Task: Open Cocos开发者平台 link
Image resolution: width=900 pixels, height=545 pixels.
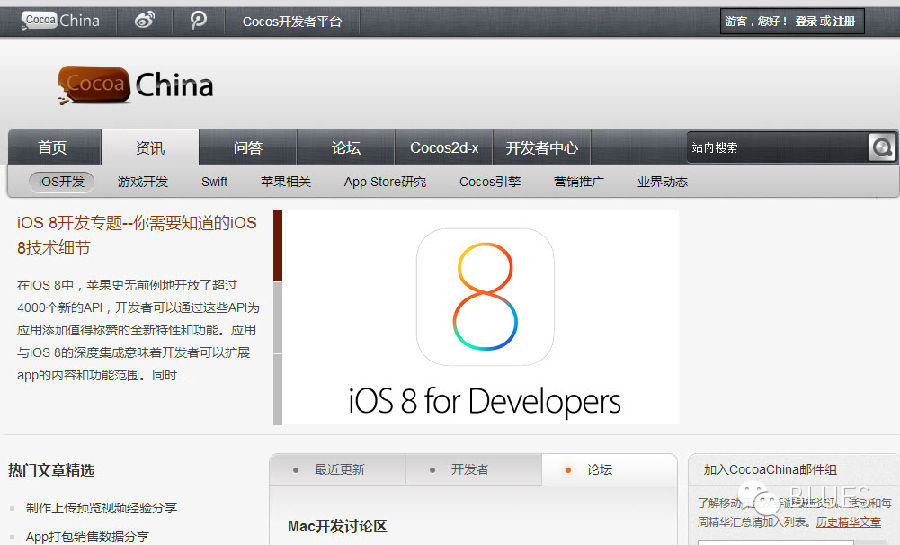Action: (292, 22)
